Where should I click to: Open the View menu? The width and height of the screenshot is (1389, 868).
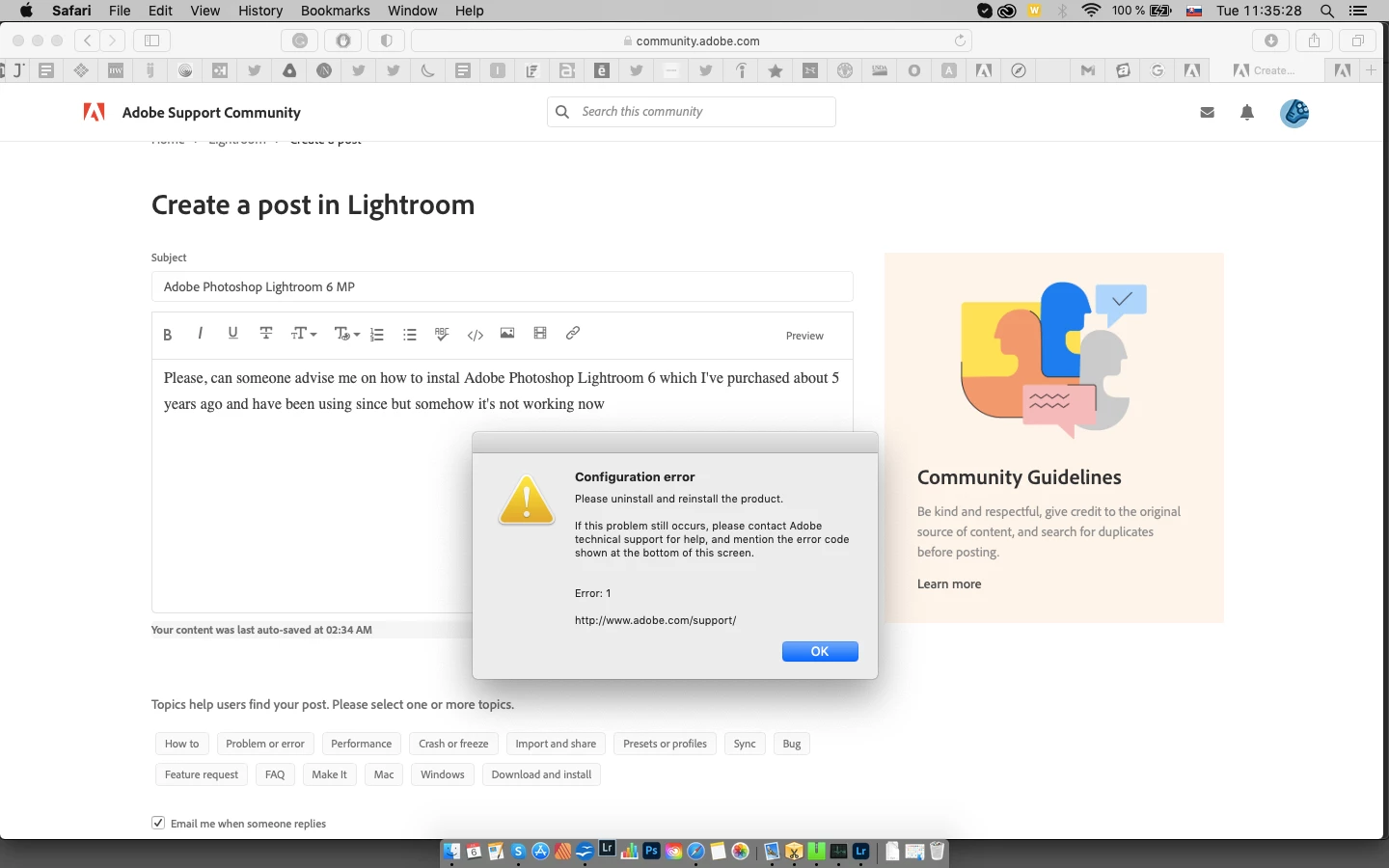pos(204,11)
